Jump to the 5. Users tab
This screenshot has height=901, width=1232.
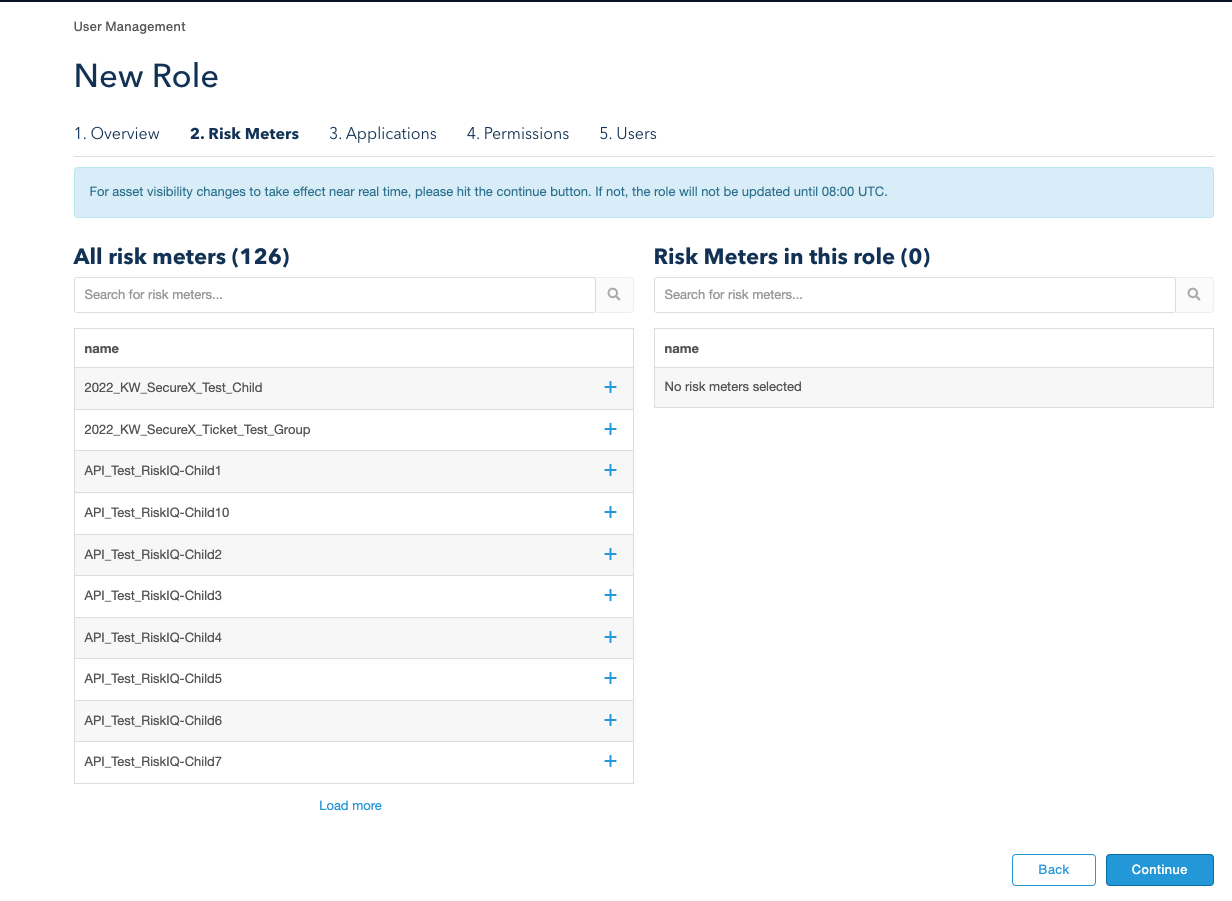(x=628, y=134)
